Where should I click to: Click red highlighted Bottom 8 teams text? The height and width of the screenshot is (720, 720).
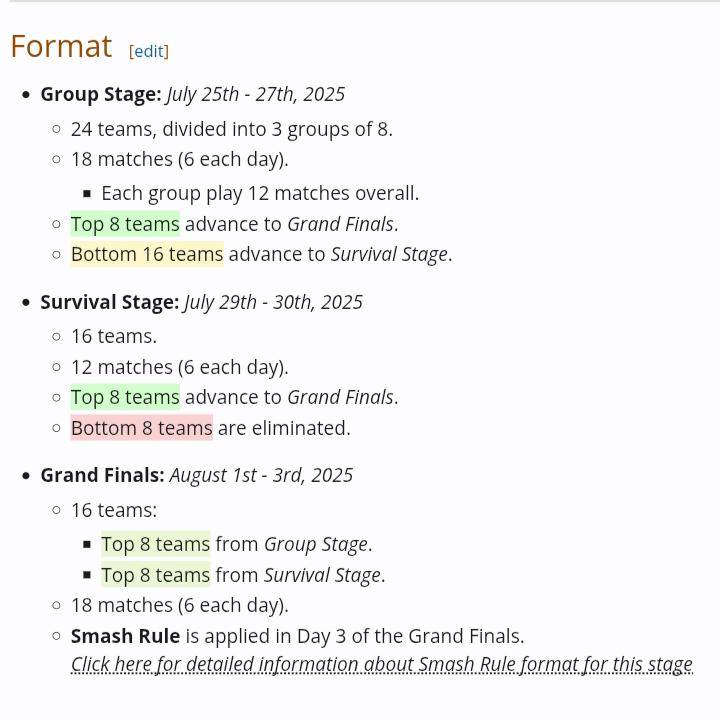click(x=141, y=428)
